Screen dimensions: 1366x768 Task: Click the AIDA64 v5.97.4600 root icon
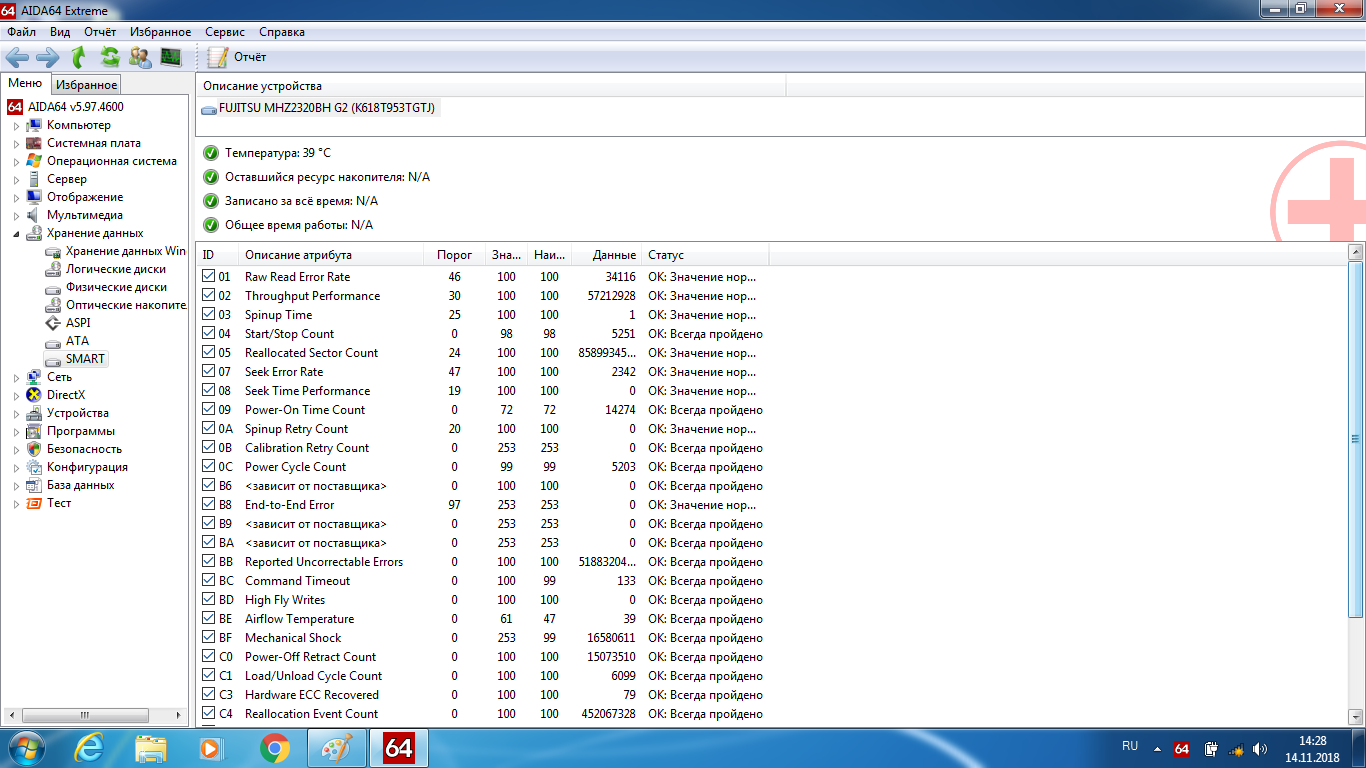tap(15, 107)
